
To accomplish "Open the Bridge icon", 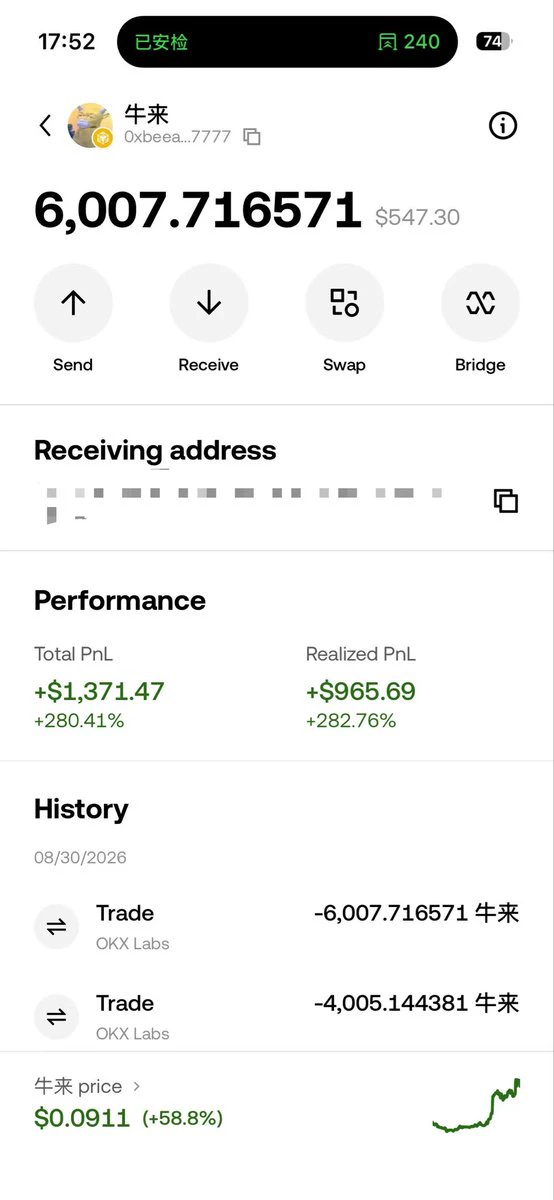I will pyautogui.click(x=481, y=303).
